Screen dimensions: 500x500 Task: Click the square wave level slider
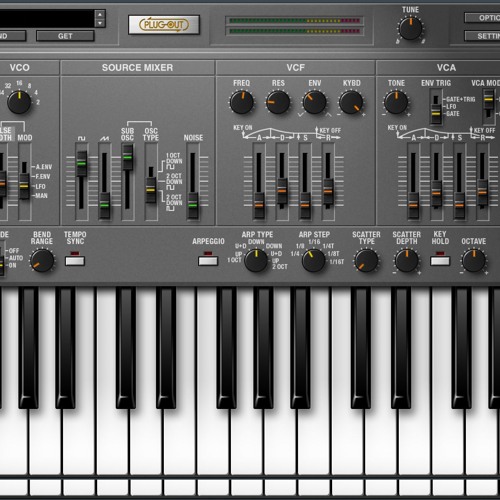(81, 163)
